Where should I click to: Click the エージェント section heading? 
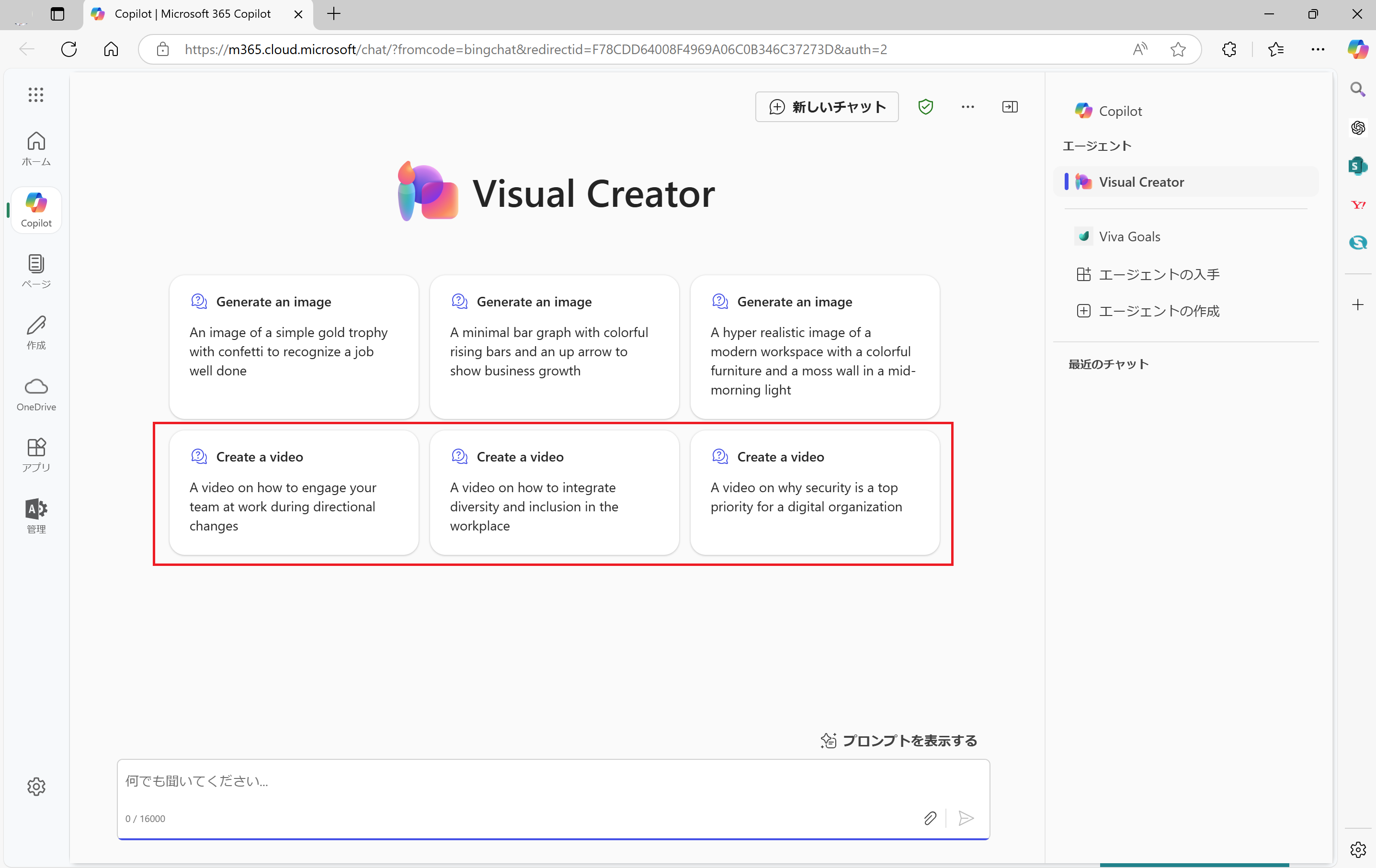pyautogui.click(x=1097, y=146)
